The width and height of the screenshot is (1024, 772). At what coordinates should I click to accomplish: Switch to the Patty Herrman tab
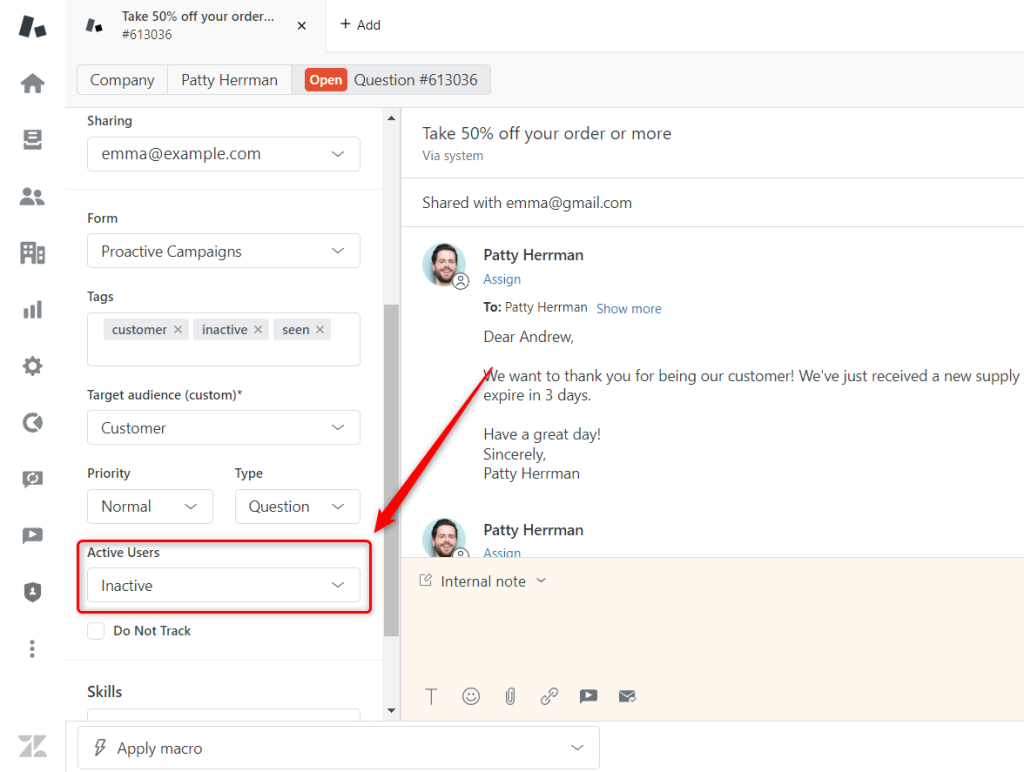click(x=229, y=79)
